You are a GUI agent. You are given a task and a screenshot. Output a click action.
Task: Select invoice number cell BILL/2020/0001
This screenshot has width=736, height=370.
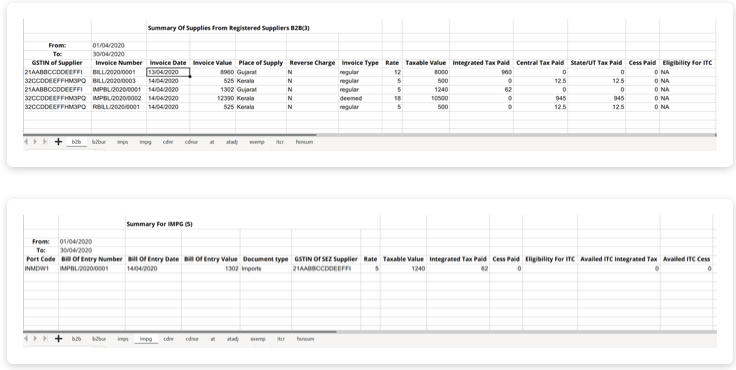(119, 72)
